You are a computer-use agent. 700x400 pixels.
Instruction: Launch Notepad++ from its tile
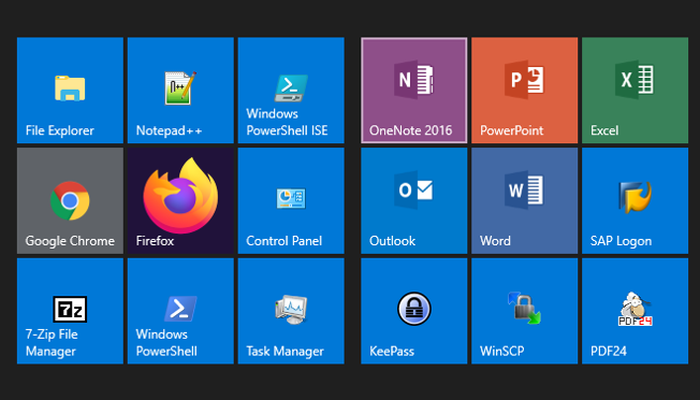pyautogui.click(x=180, y=90)
